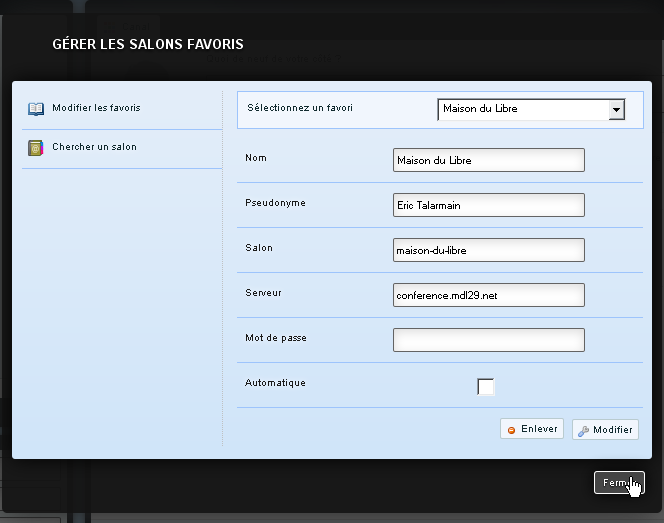Select the Salon input field

[x=488, y=250]
